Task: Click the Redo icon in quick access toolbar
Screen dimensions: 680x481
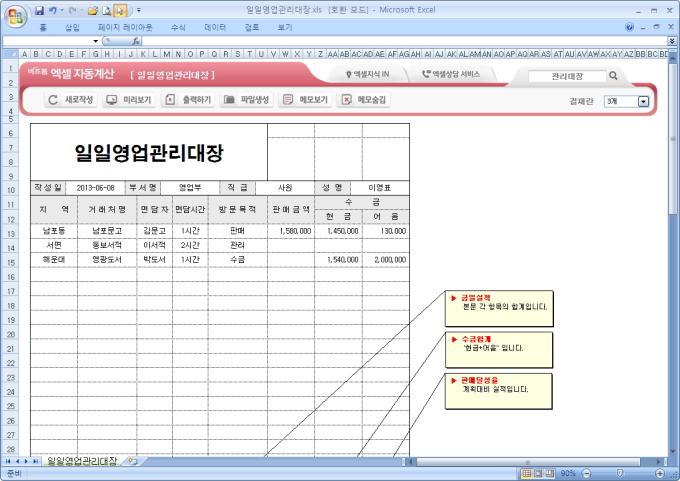Action: pyautogui.click(x=72, y=10)
